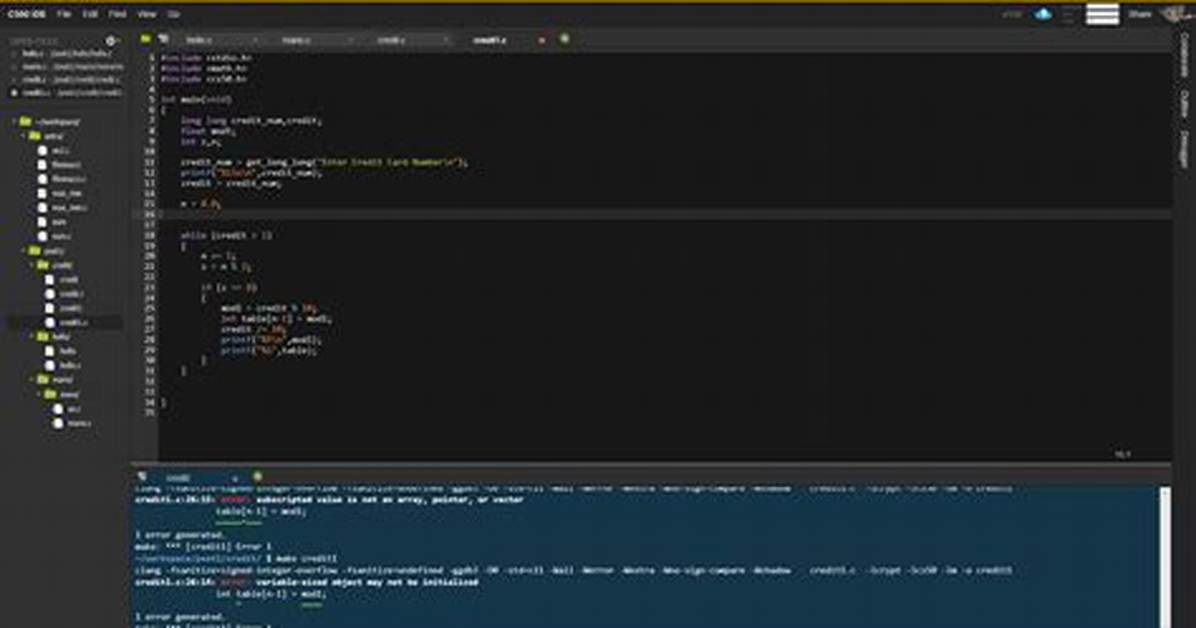Viewport: 1196px width, 628px height.
Task: Close the hello.c editor tab
Action: [255, 40]
